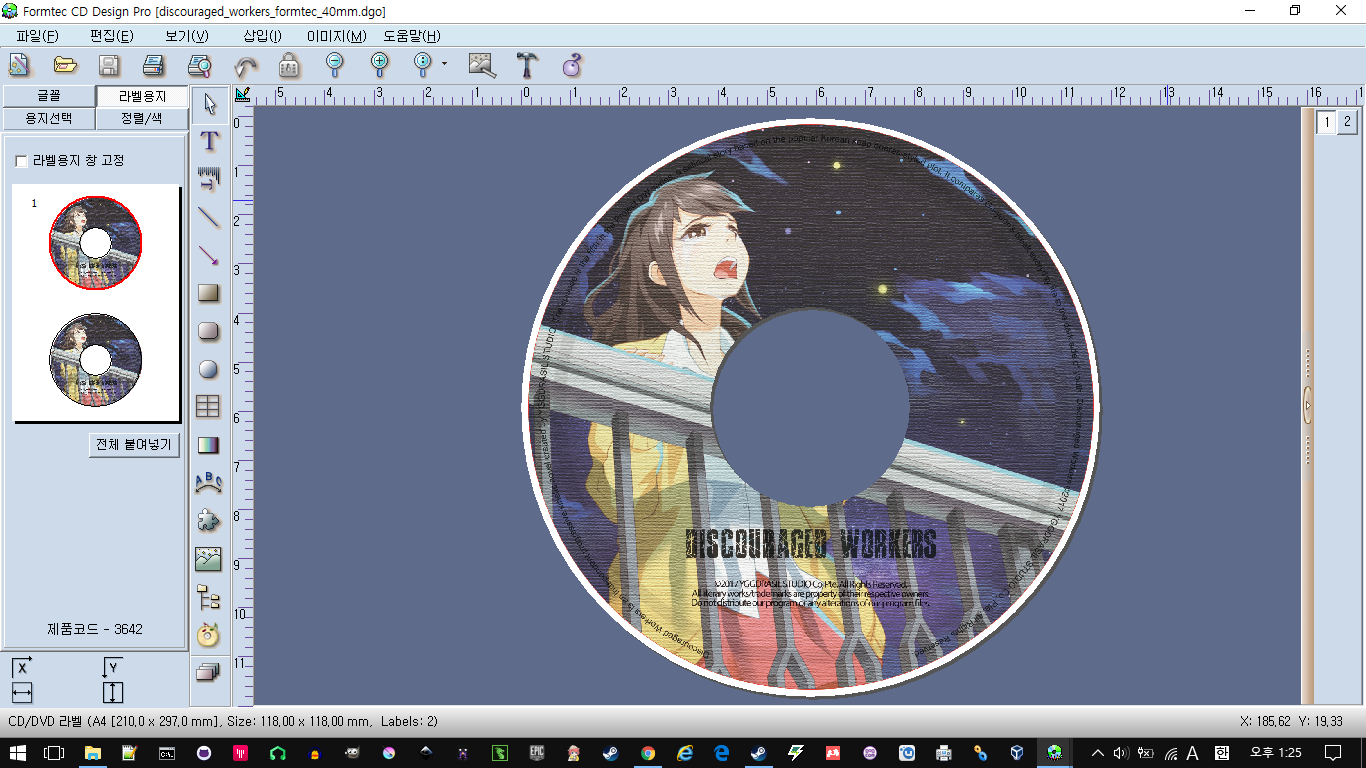The width and height of the screenshot is (1366, 768).
Task: Click the X position field icon
Action: [22, 667]
